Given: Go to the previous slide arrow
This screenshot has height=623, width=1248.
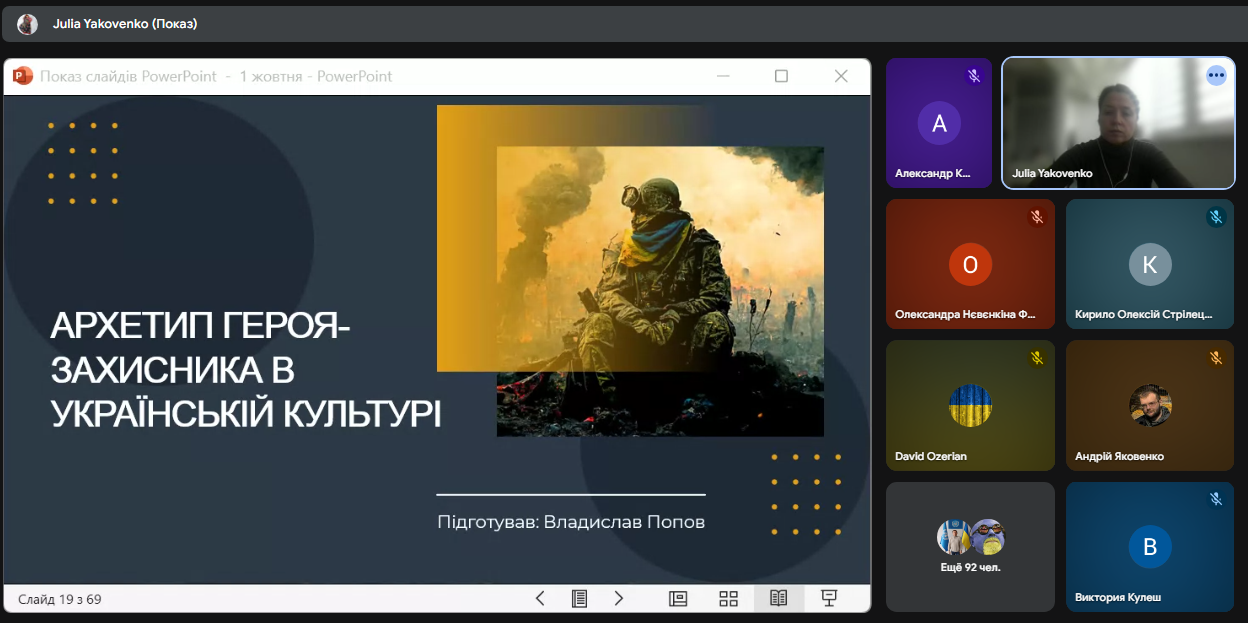Looking at the screenshot, I should pyautogui.click(x=540, y=598).
